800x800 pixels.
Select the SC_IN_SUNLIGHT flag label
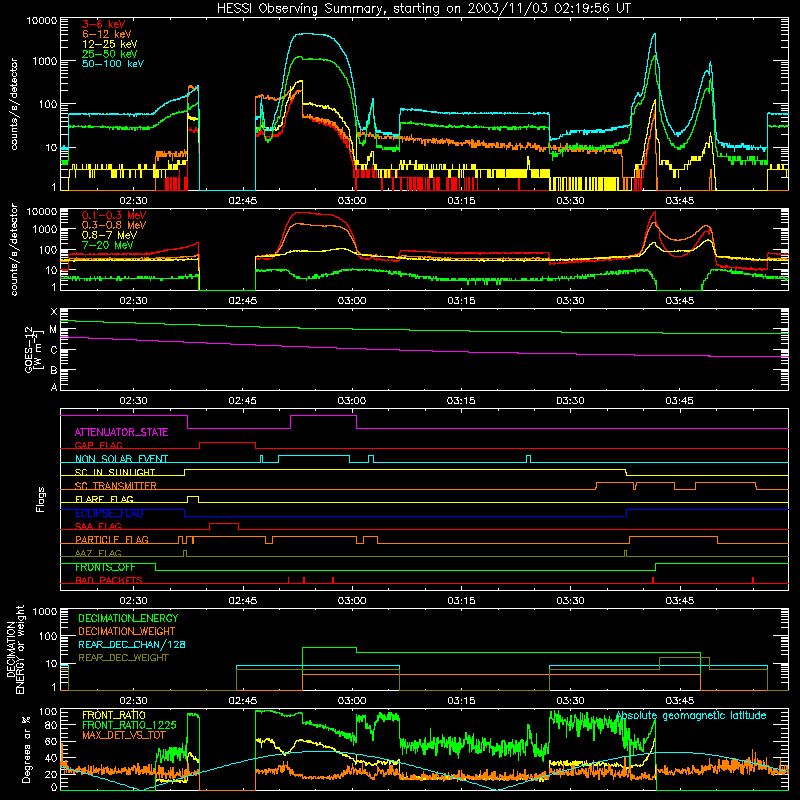pyautogui.click(x=115, y=472)
